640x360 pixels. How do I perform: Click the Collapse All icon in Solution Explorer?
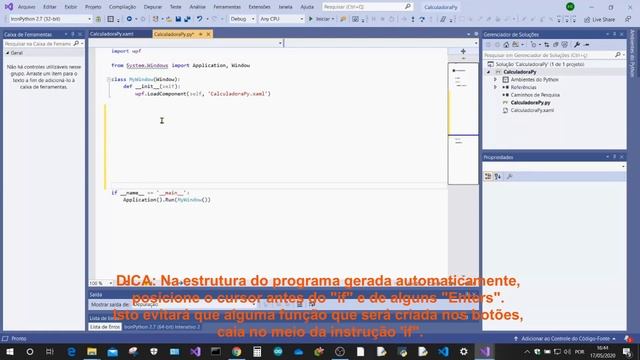pos(556,44)
